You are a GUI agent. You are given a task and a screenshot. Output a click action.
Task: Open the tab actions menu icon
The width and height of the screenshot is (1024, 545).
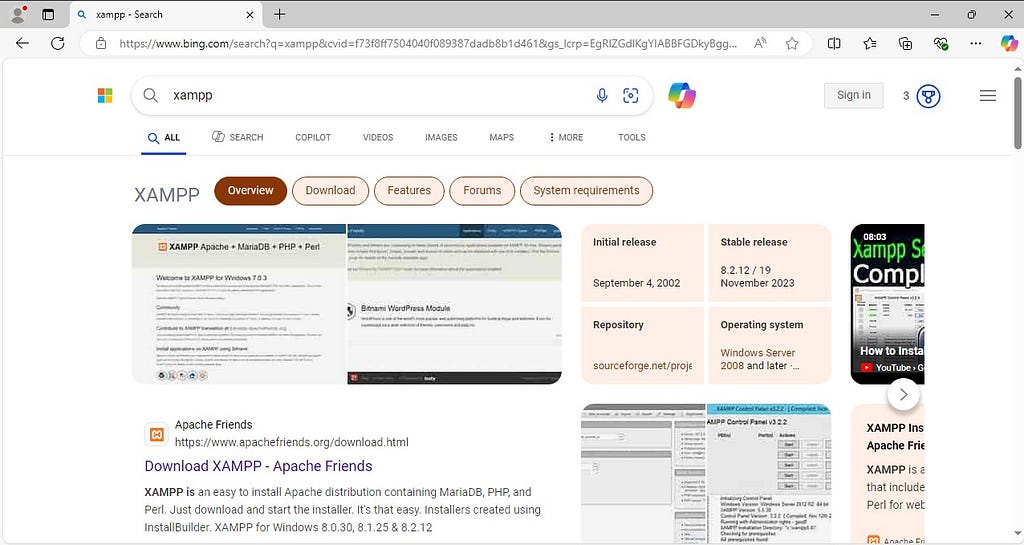coord(48,14)
